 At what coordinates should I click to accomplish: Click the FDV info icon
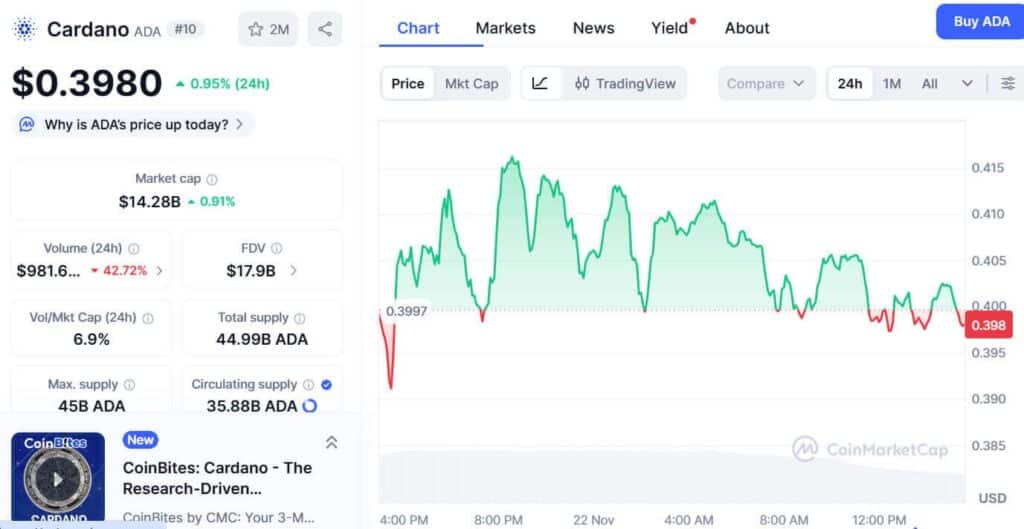(x=277, y=249)
